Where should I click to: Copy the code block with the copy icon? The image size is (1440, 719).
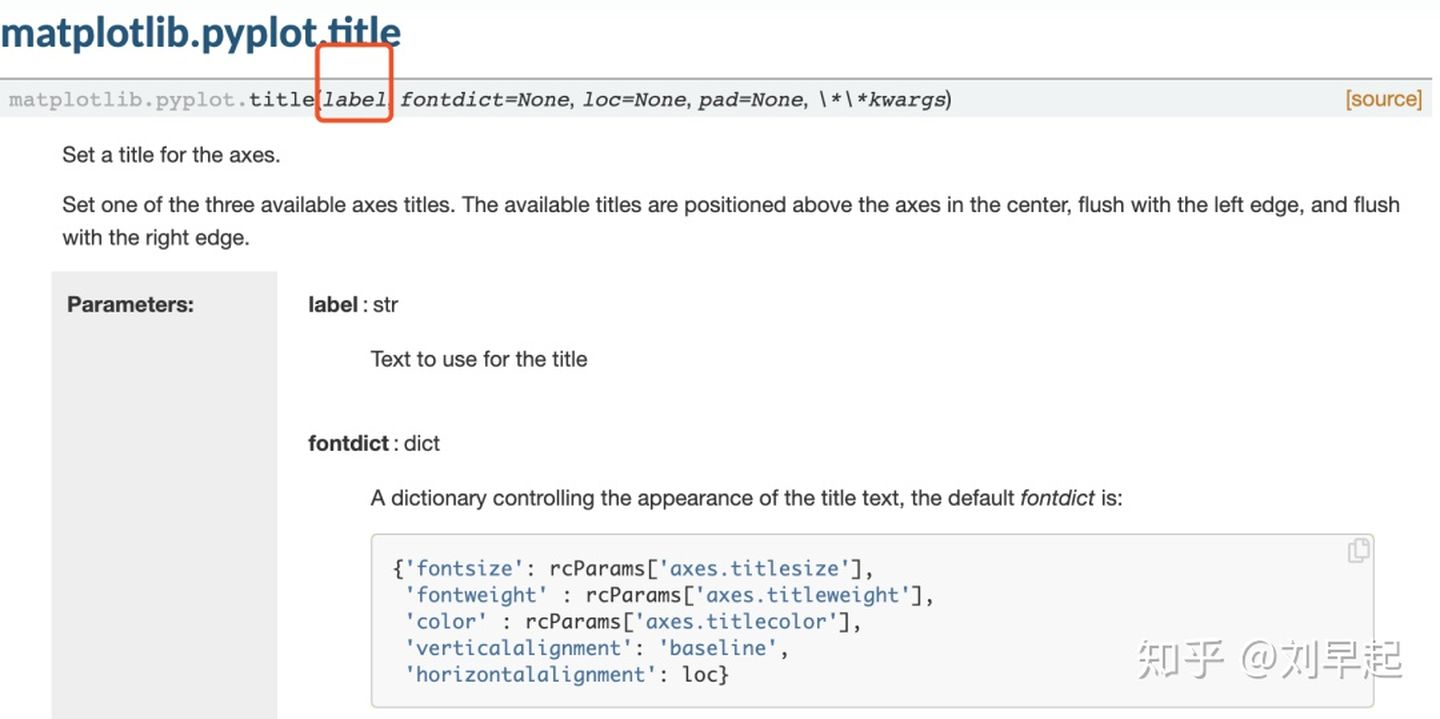tap(1358, 550)
